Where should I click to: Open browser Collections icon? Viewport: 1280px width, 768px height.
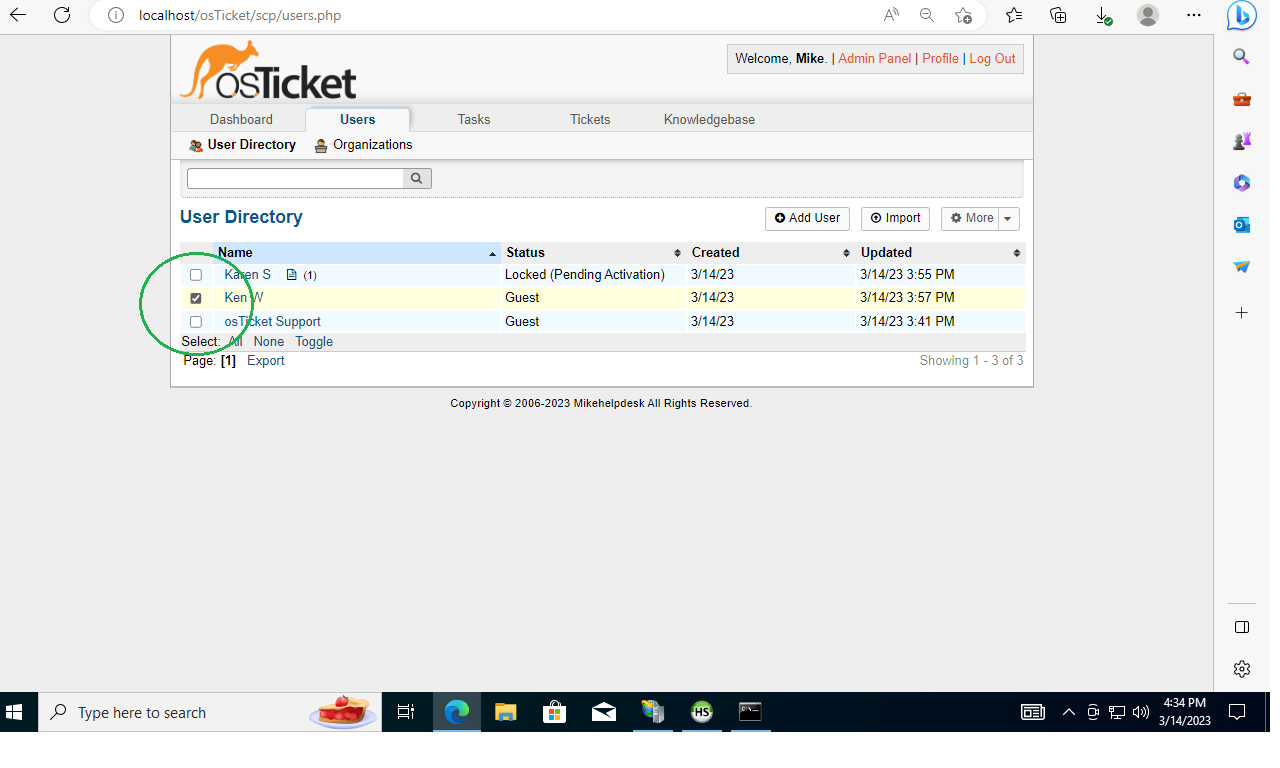(x=1058, y=15)
